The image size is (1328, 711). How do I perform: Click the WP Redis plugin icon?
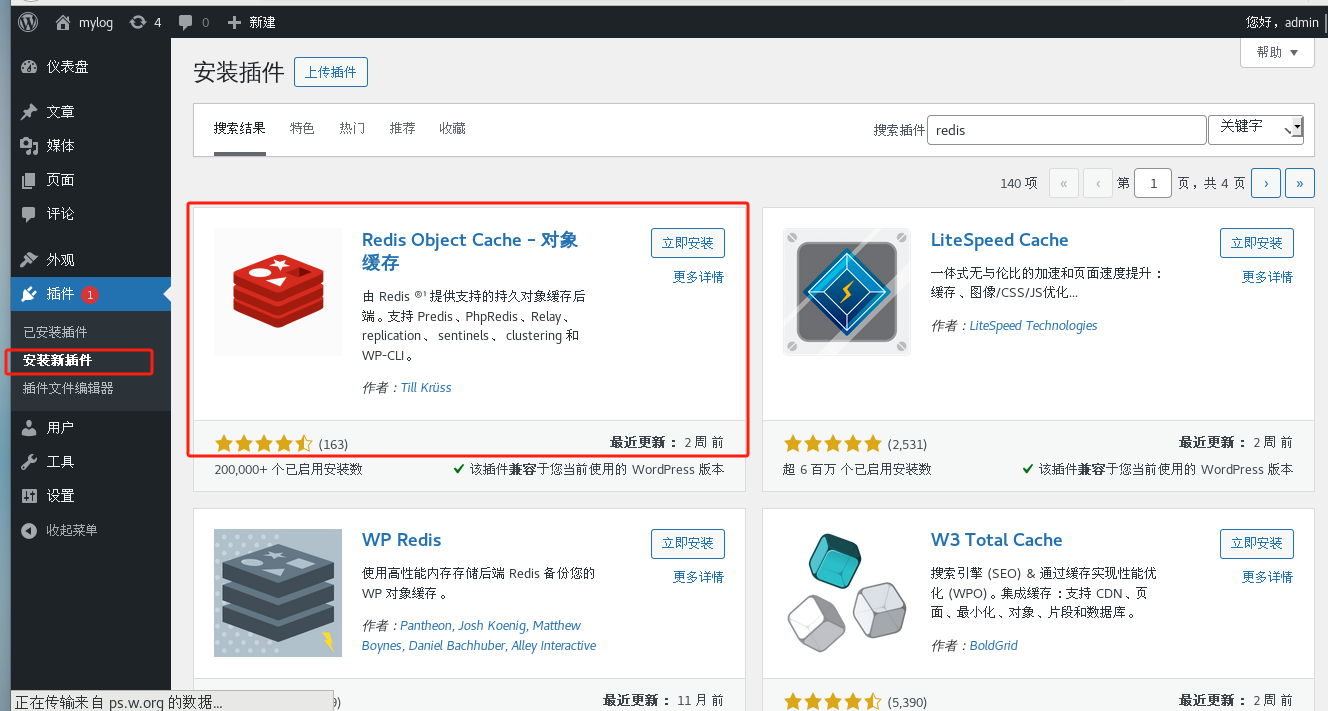(278, 593)
